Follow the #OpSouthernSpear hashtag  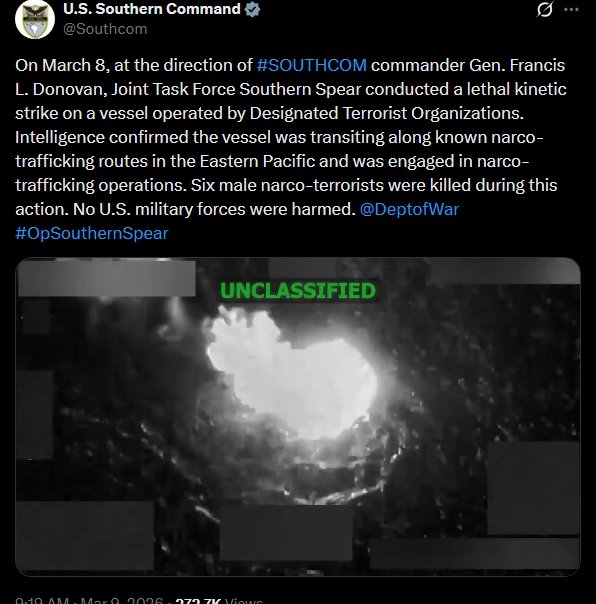(x=92, y=233)
